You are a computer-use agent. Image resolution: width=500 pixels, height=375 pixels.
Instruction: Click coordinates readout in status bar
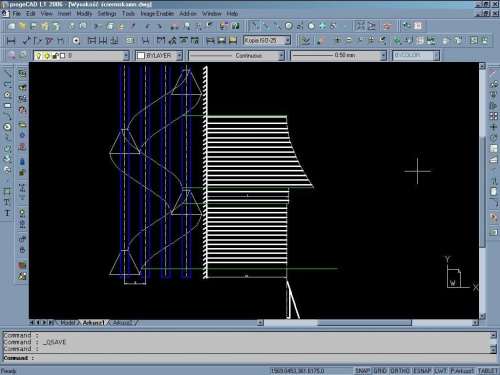[311, 371]
